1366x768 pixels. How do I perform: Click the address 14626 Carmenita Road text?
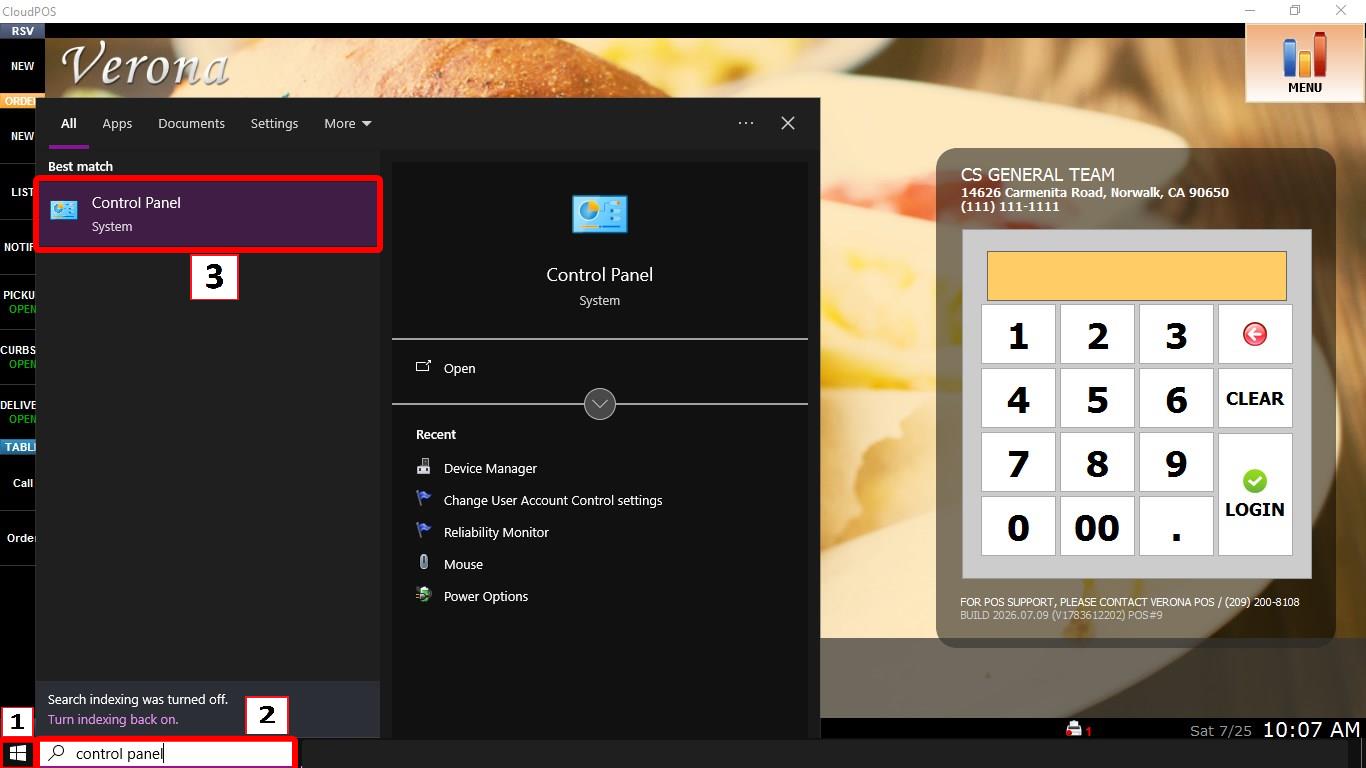[x=1095, y=192]
